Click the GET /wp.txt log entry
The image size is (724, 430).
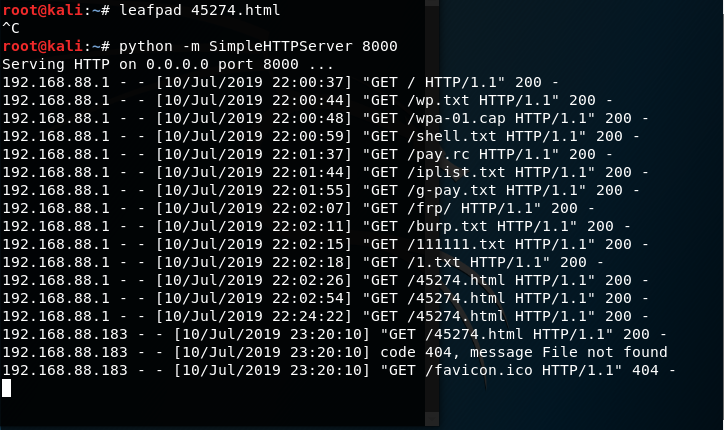[308, 100]
